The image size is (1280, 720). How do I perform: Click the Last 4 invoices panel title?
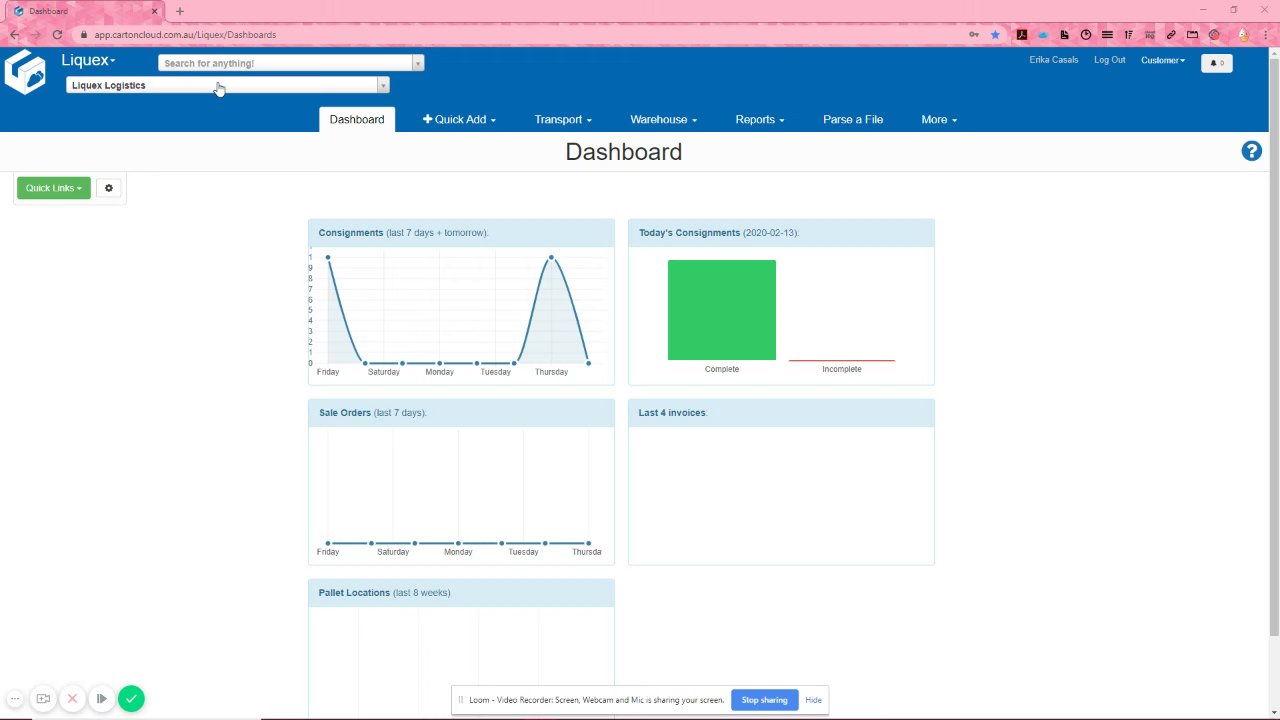tap(672, 413)
